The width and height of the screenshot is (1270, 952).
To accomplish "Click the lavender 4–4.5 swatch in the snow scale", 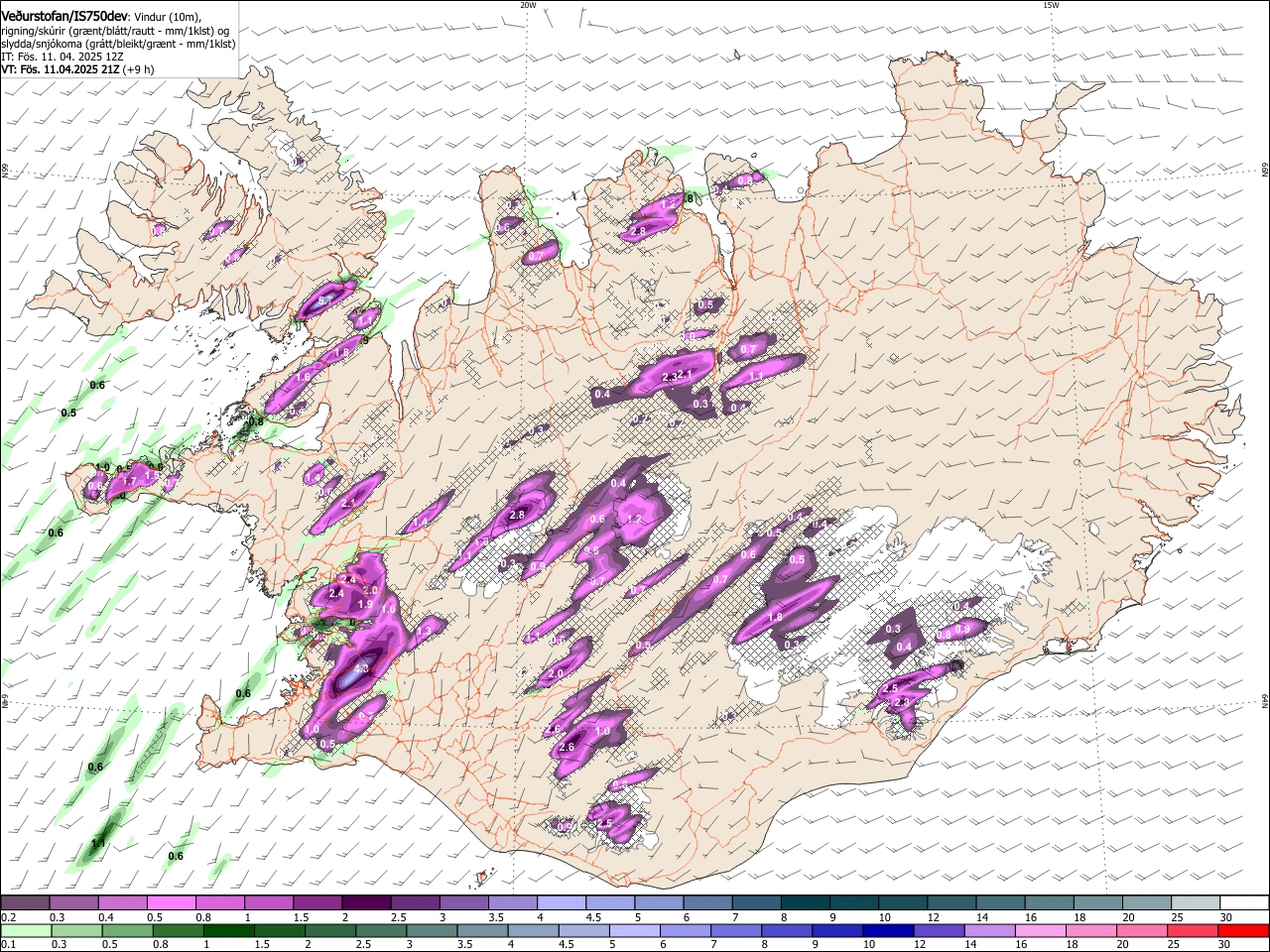I will 560,902.
